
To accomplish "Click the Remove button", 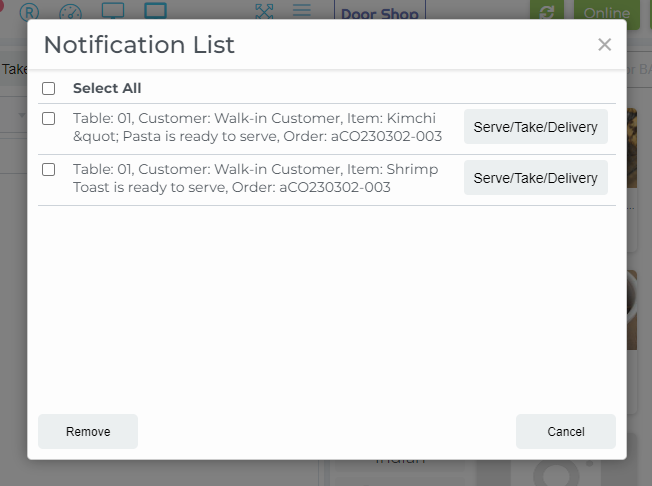I will click(88, 432).
